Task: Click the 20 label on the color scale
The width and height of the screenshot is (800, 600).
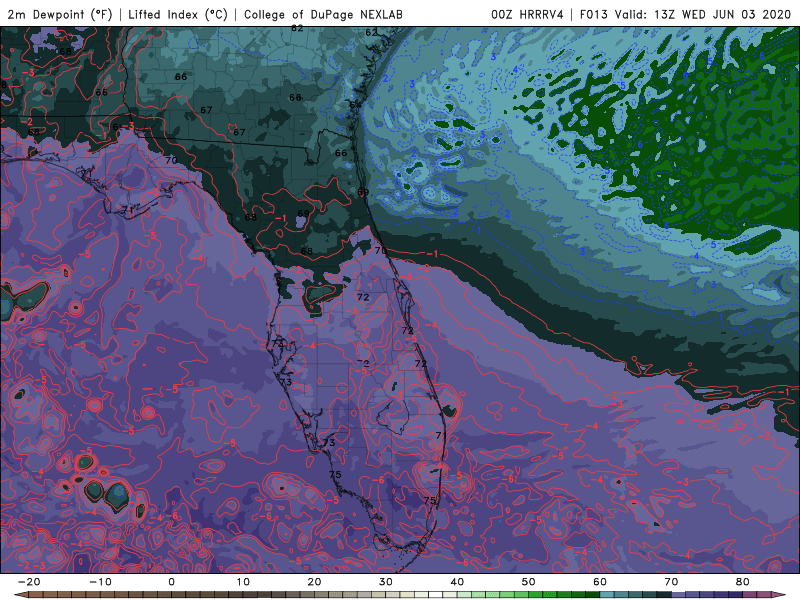Action: [x=314, y=582]
